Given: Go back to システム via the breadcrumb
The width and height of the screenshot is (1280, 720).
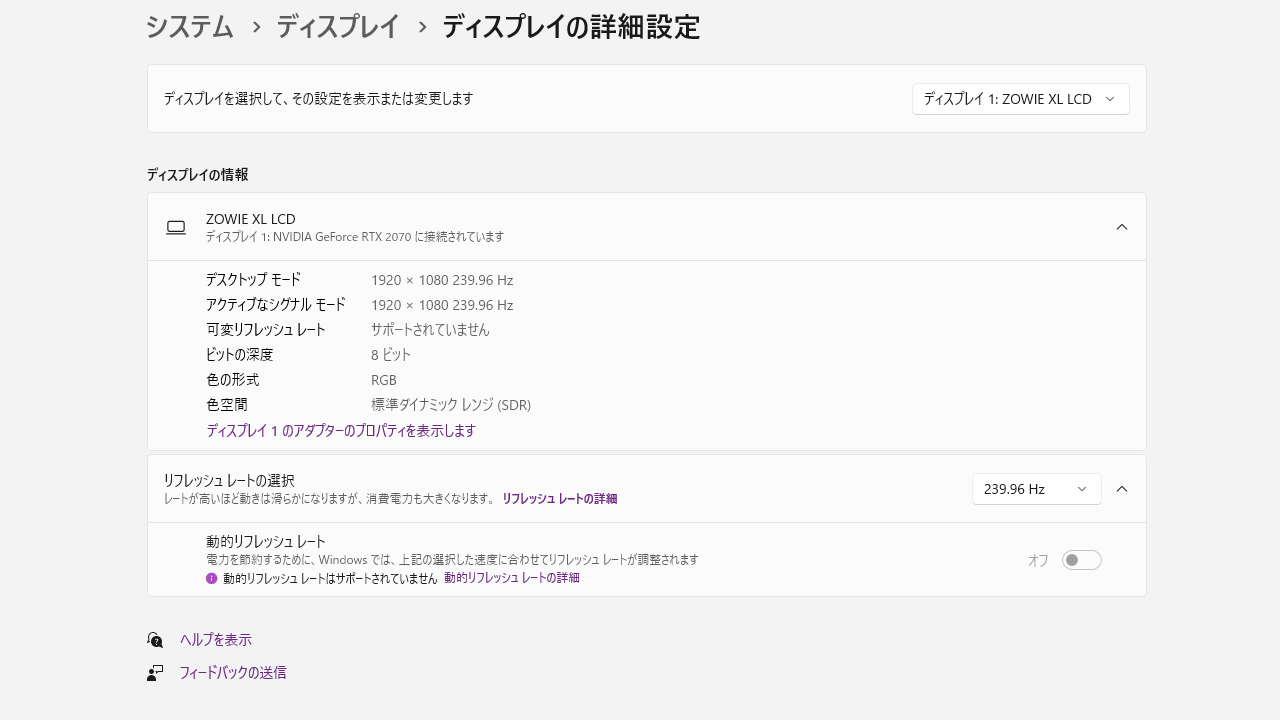Looking at the screenshot, I should 190,27.
